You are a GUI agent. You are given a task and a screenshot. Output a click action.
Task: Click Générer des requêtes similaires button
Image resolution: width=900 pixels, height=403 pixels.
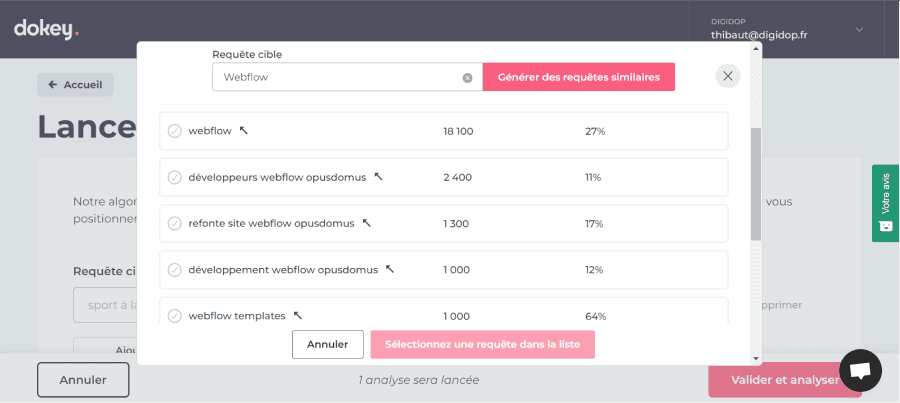pos(579,77)
